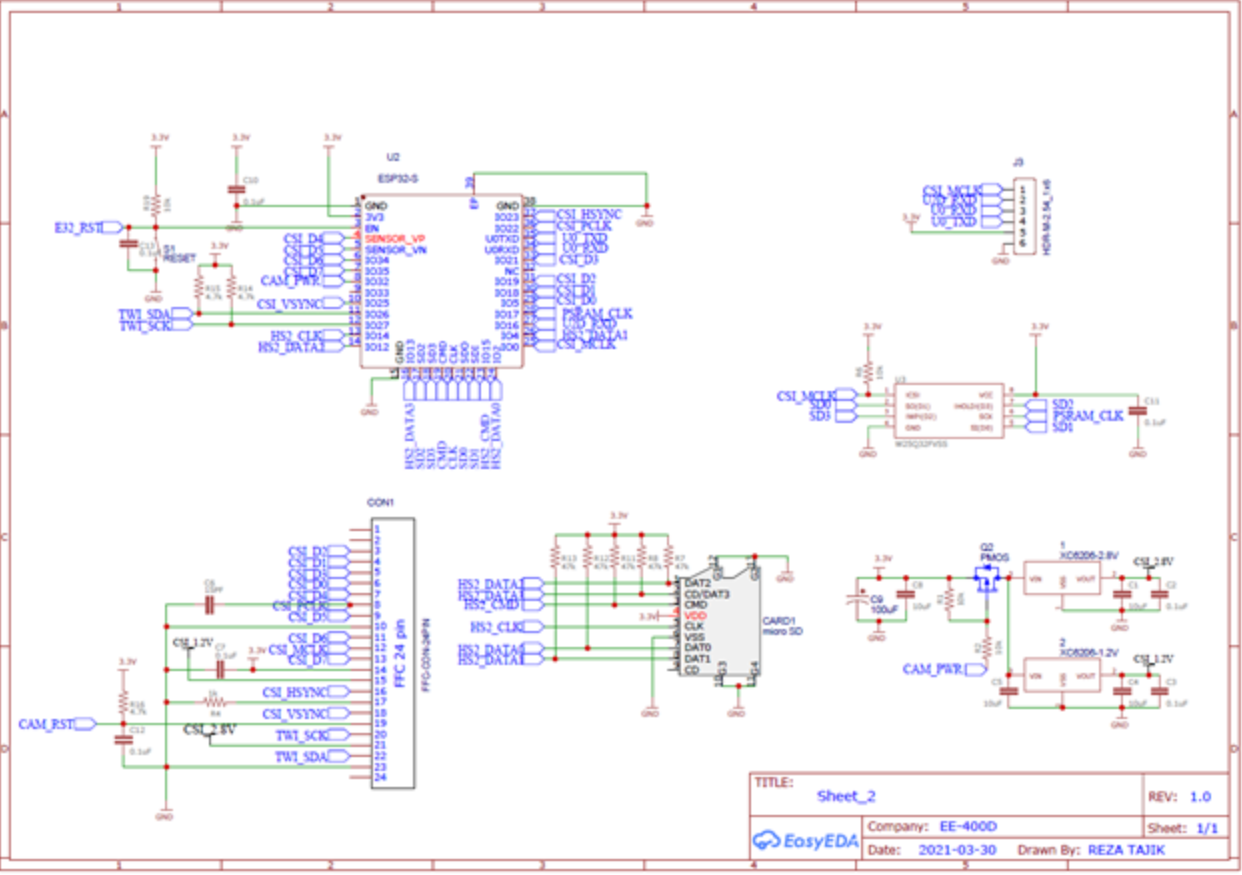The image size is (1242, 875).
Task: Click the U0_TXD label at header J3
Action: point(953,222)
